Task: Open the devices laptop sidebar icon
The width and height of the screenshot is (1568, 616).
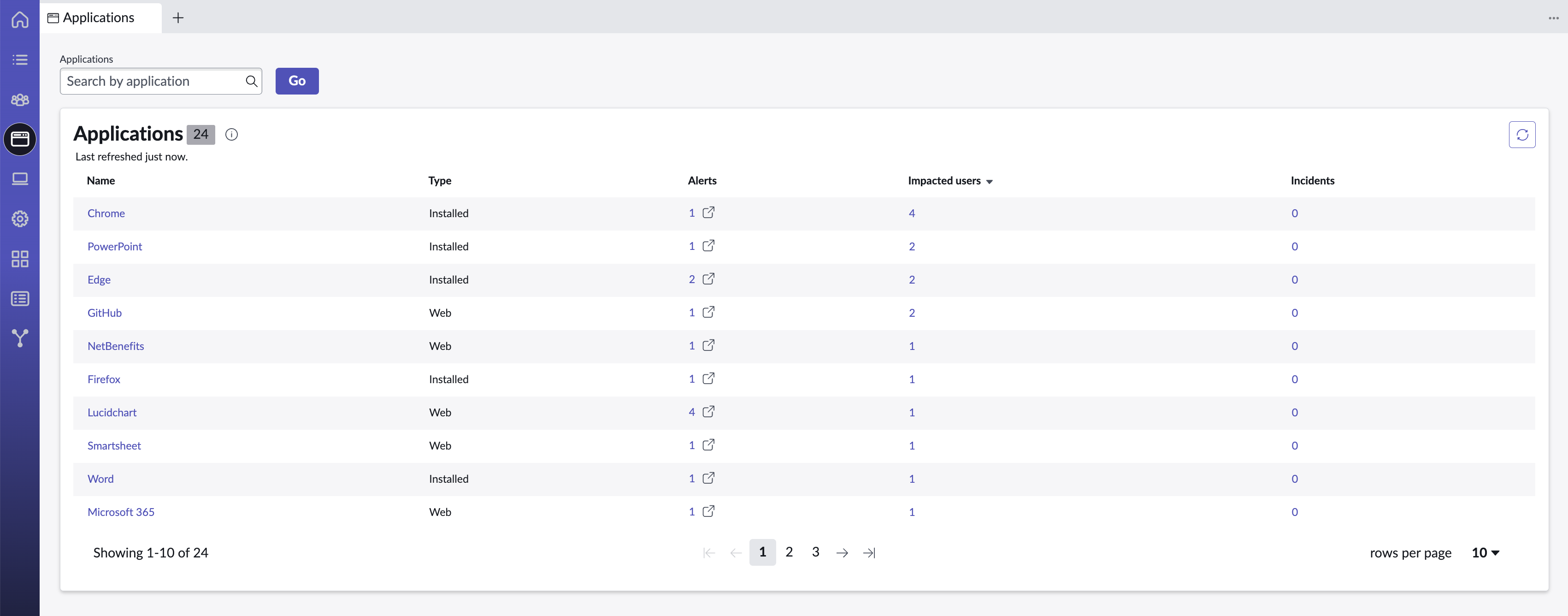Action: [x=19, y=179]
